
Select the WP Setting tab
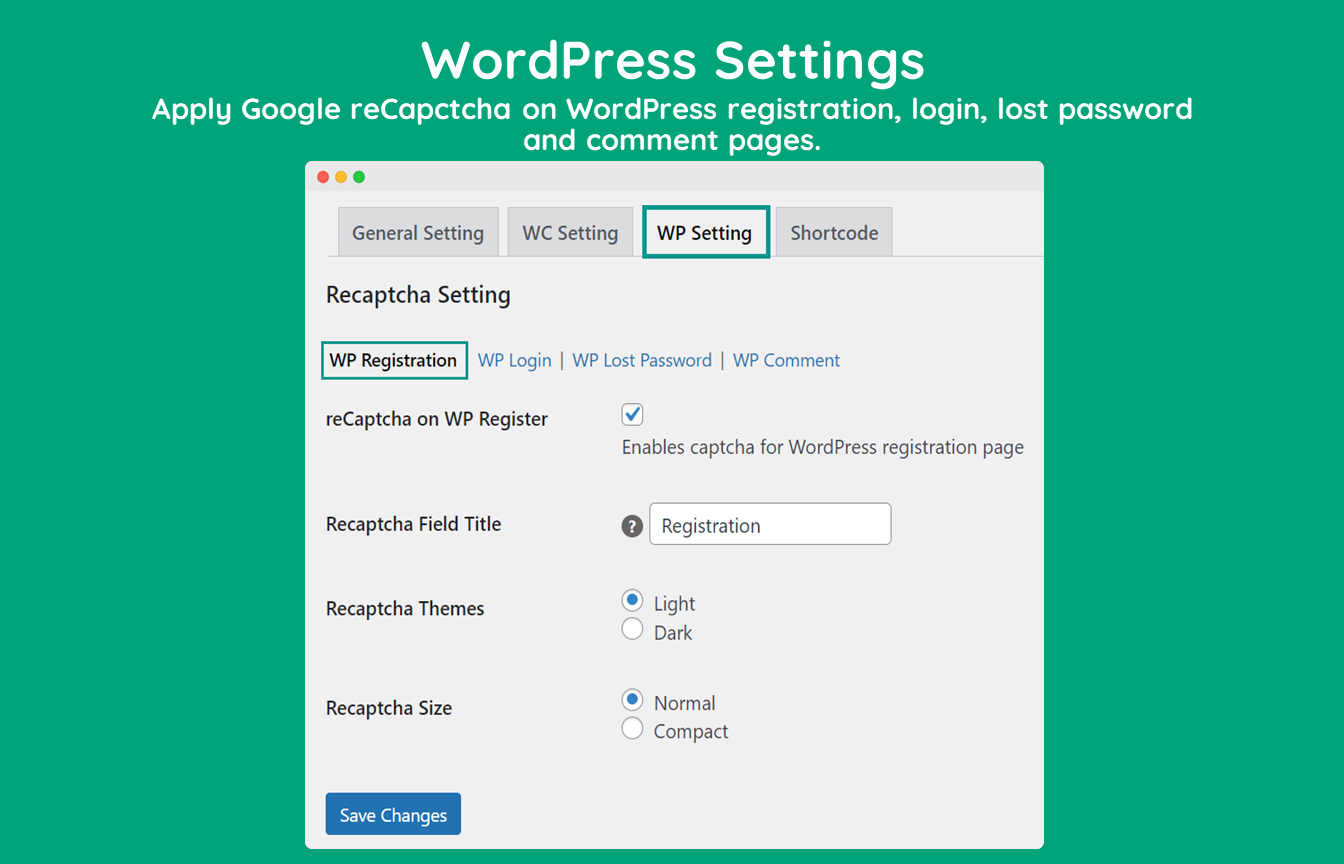click(705, 233)
